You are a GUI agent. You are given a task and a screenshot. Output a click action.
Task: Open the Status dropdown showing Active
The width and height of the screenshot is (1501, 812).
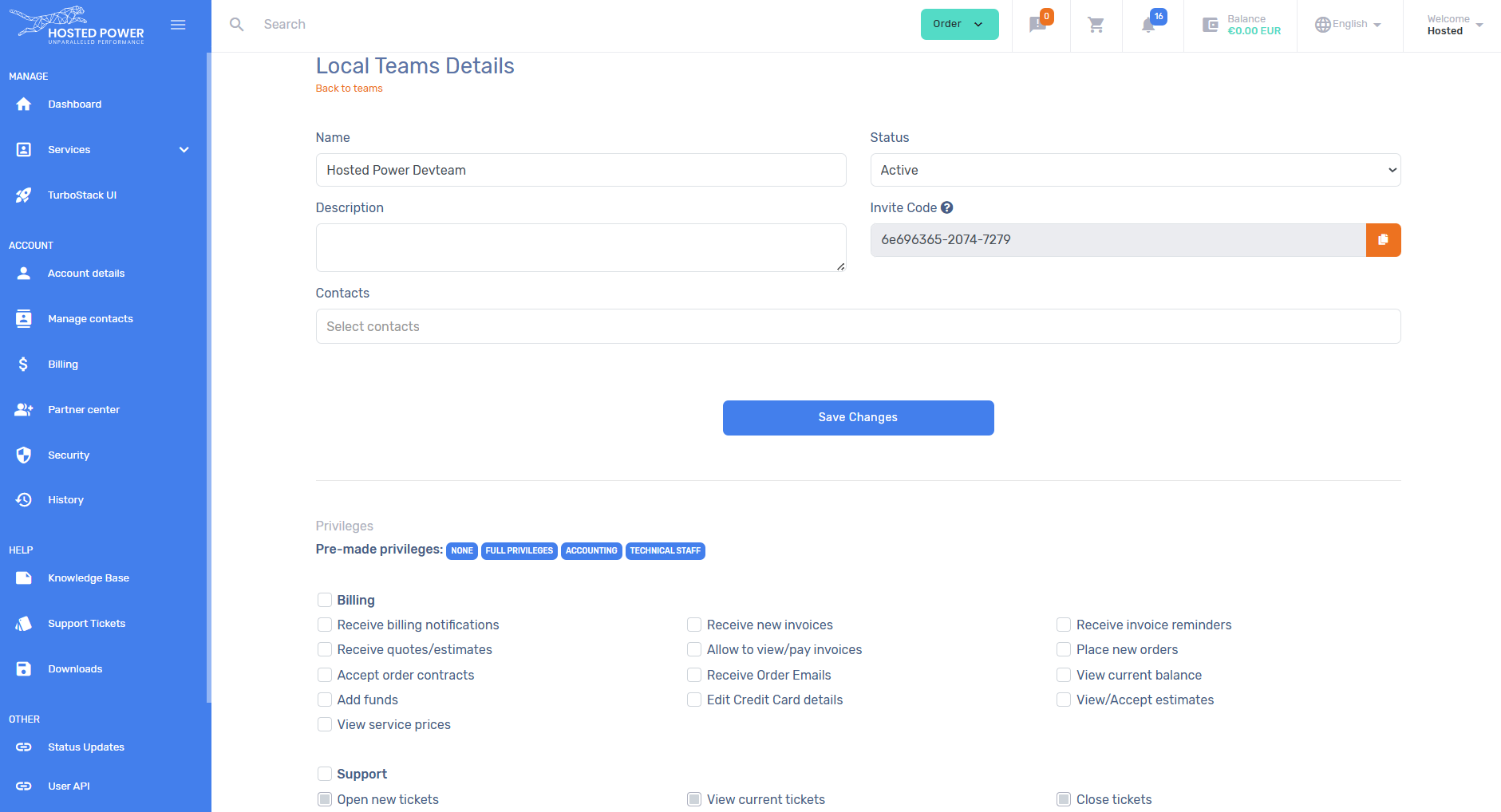point(1135,170)
